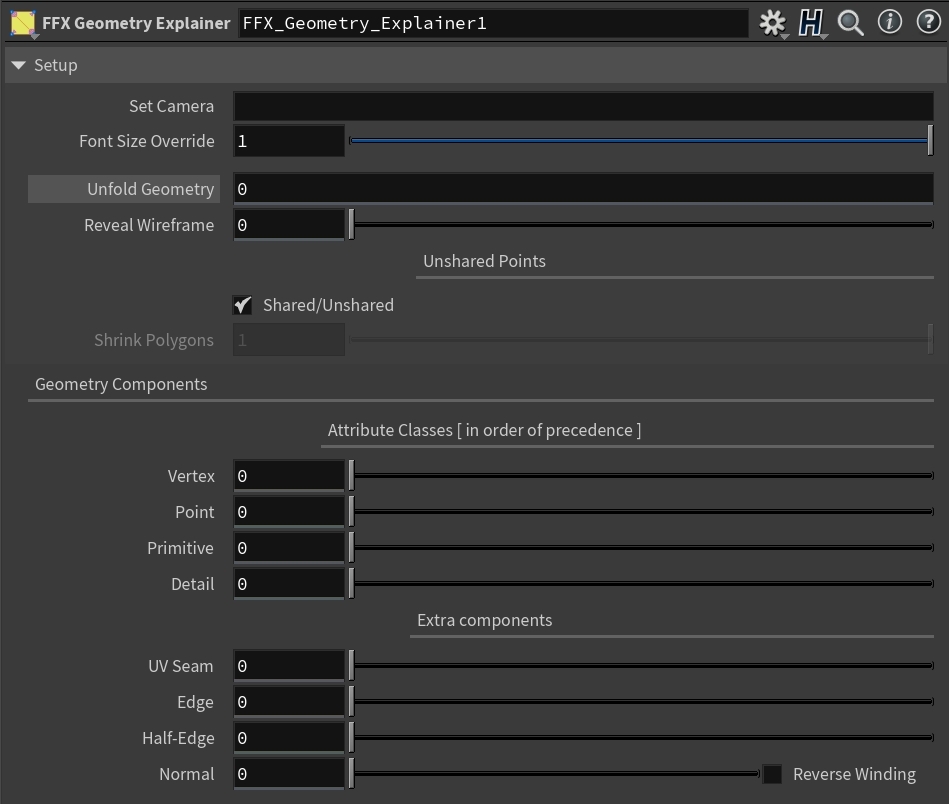Enable the Reverse Winding checkbox
949x804 pixels.
[772, 774]
